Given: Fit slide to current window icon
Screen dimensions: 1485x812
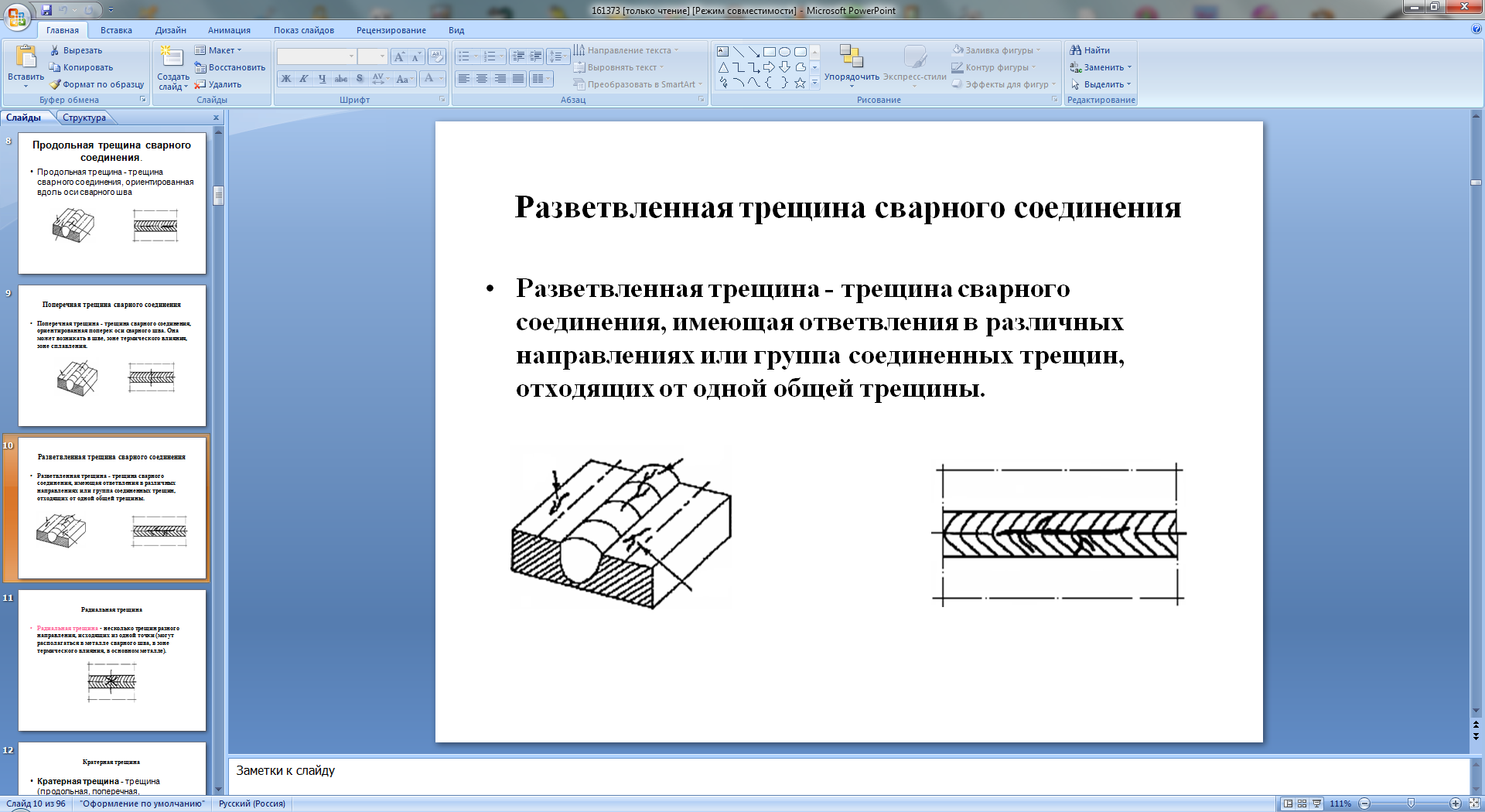Looking at the screenshot, I should point(1473,803).
